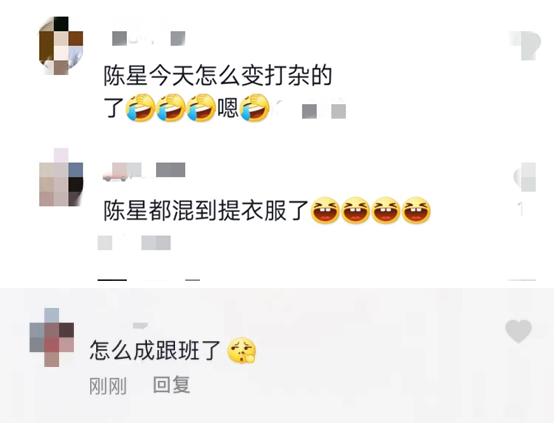This screenshot has height=426, width=557.
Task: Click the first tears-of-joy emoji after "了"
Action: pos(140,108)
